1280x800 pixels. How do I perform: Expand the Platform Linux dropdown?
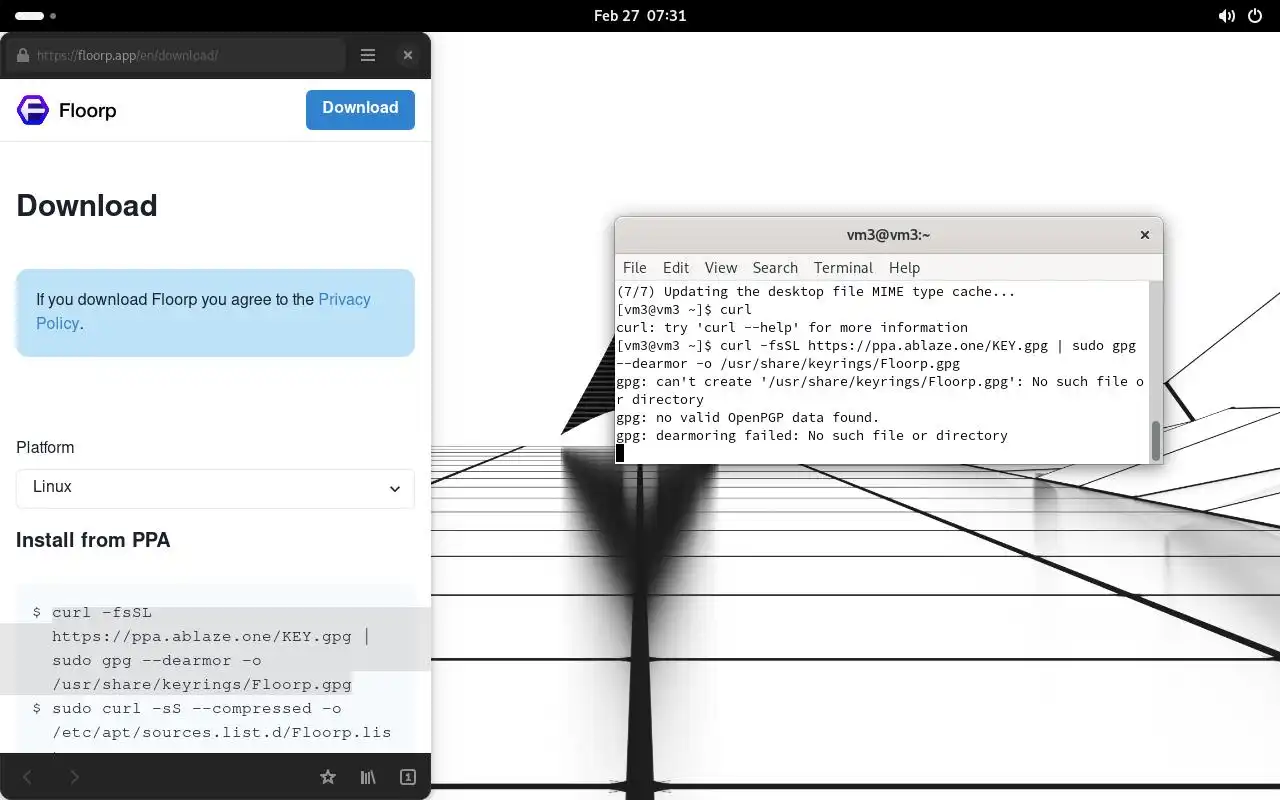click(x=215, y=488)
